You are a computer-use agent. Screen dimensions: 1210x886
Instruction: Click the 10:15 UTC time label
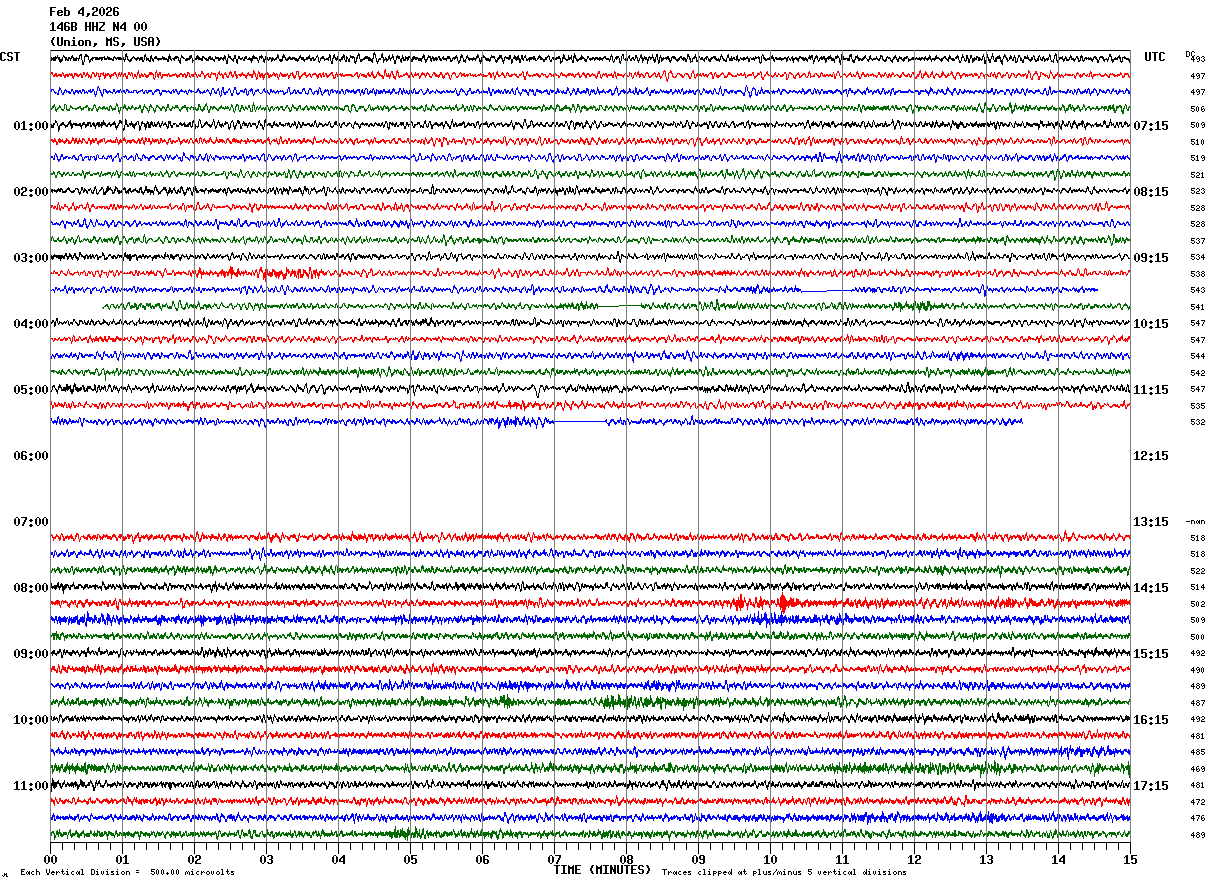click(x=1151, y=324)
